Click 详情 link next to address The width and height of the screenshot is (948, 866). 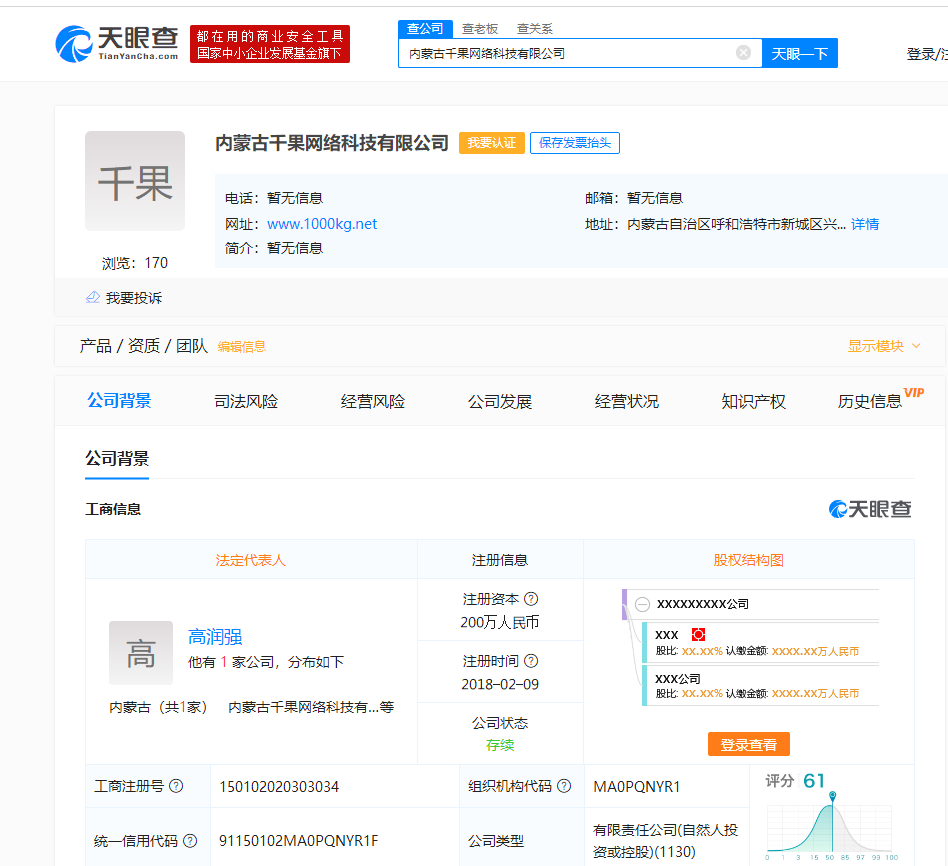click(x=865, y=224)
